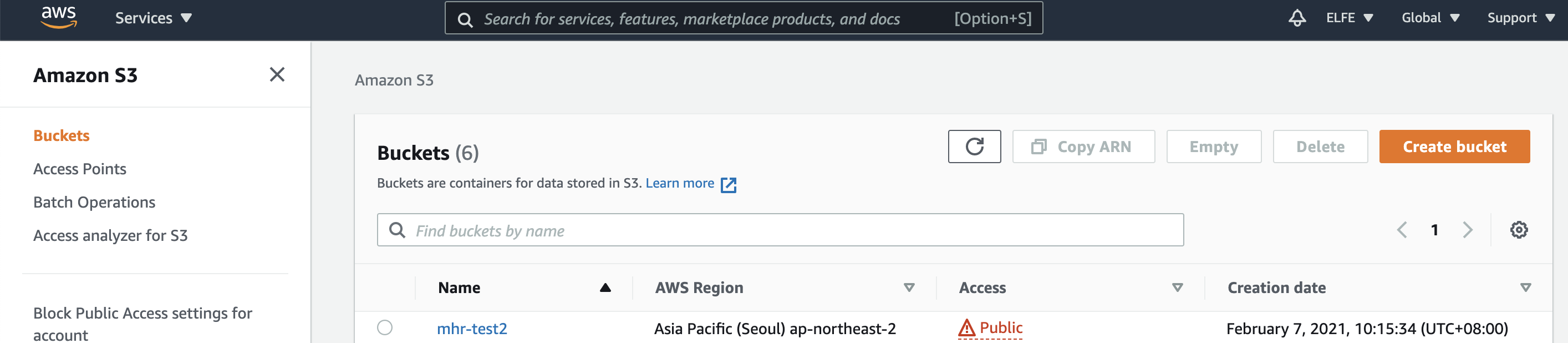Click the AWS logo icon
Viewport: 1568px width, 343px height.
pyautogui.click(x=58, y=17)
